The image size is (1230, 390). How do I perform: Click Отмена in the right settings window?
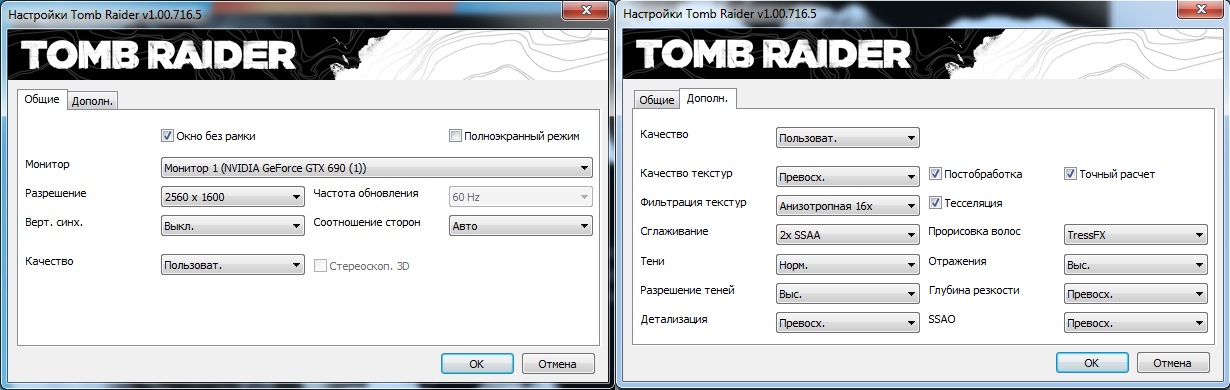[1171, 363]
